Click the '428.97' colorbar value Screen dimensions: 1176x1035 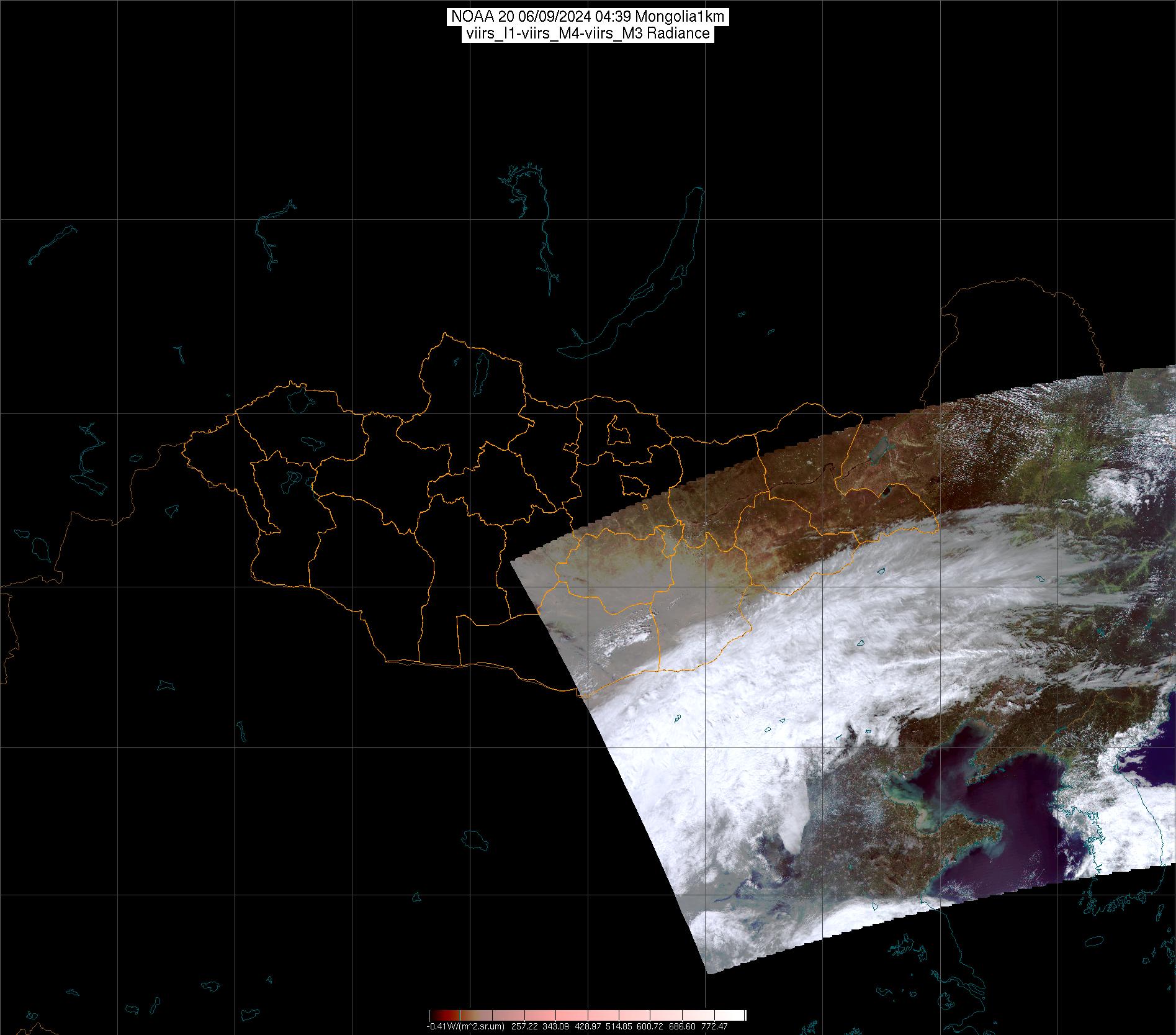pyautogui.click(x=588, y=1026)
